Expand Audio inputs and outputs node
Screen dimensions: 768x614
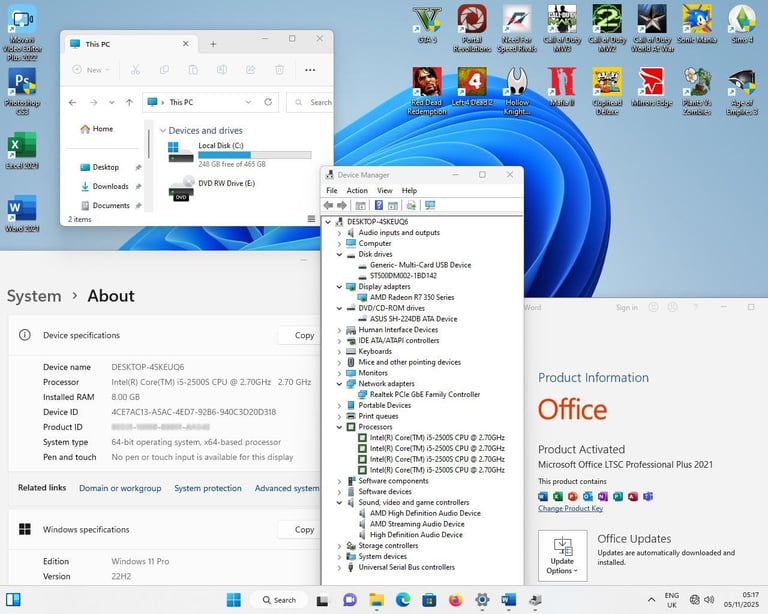coord(339,233)
